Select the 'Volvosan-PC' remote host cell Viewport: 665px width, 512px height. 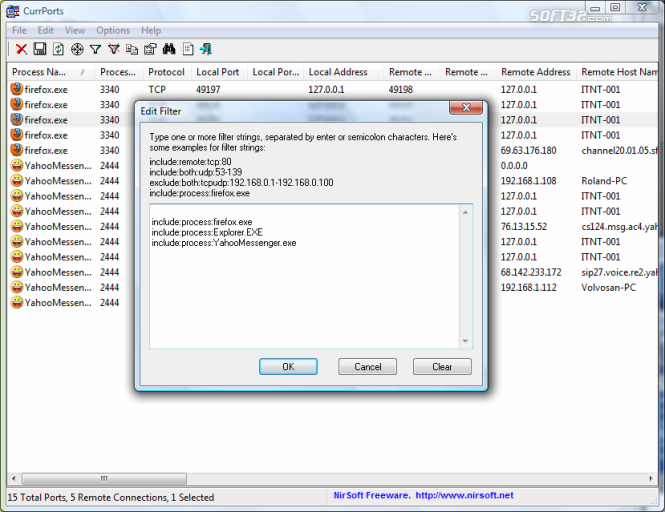pyautogui.click(x=608, y=288)
